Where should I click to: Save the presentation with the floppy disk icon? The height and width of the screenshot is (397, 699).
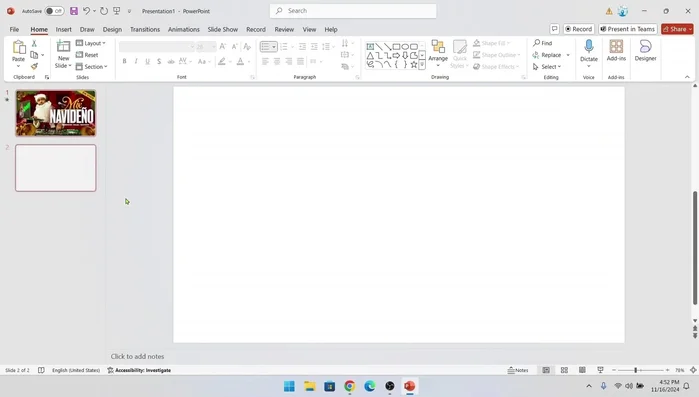coord(74,11)
